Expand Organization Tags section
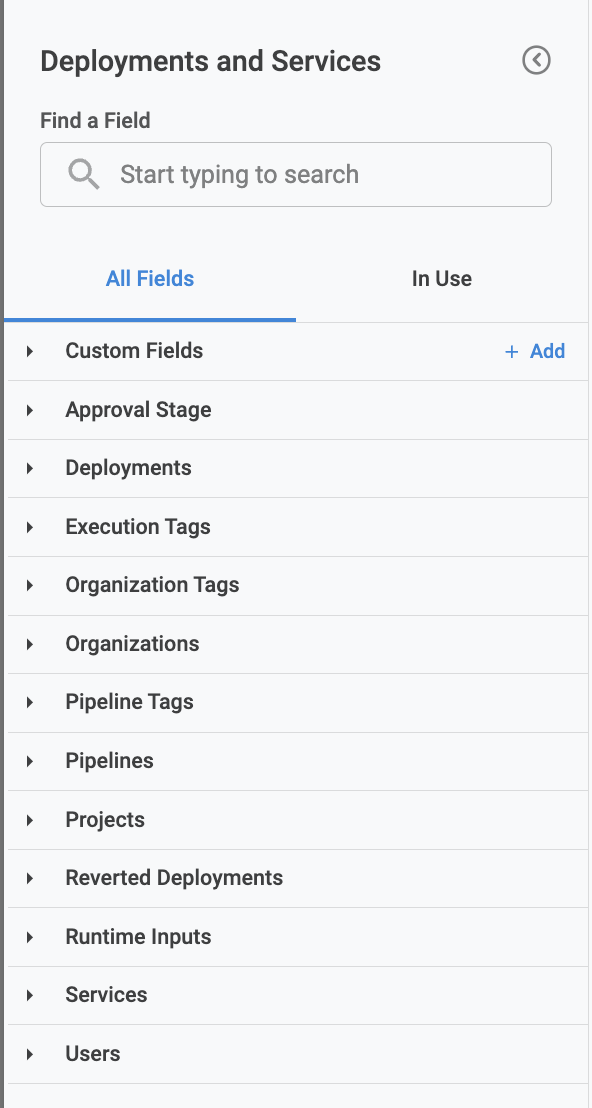592x1108 pixels. [x=297, y=585]
